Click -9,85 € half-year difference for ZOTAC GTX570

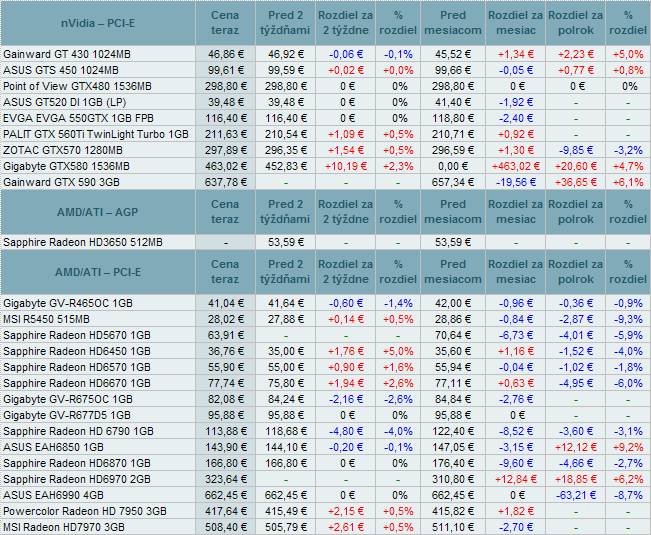click(x=576, y=150)
